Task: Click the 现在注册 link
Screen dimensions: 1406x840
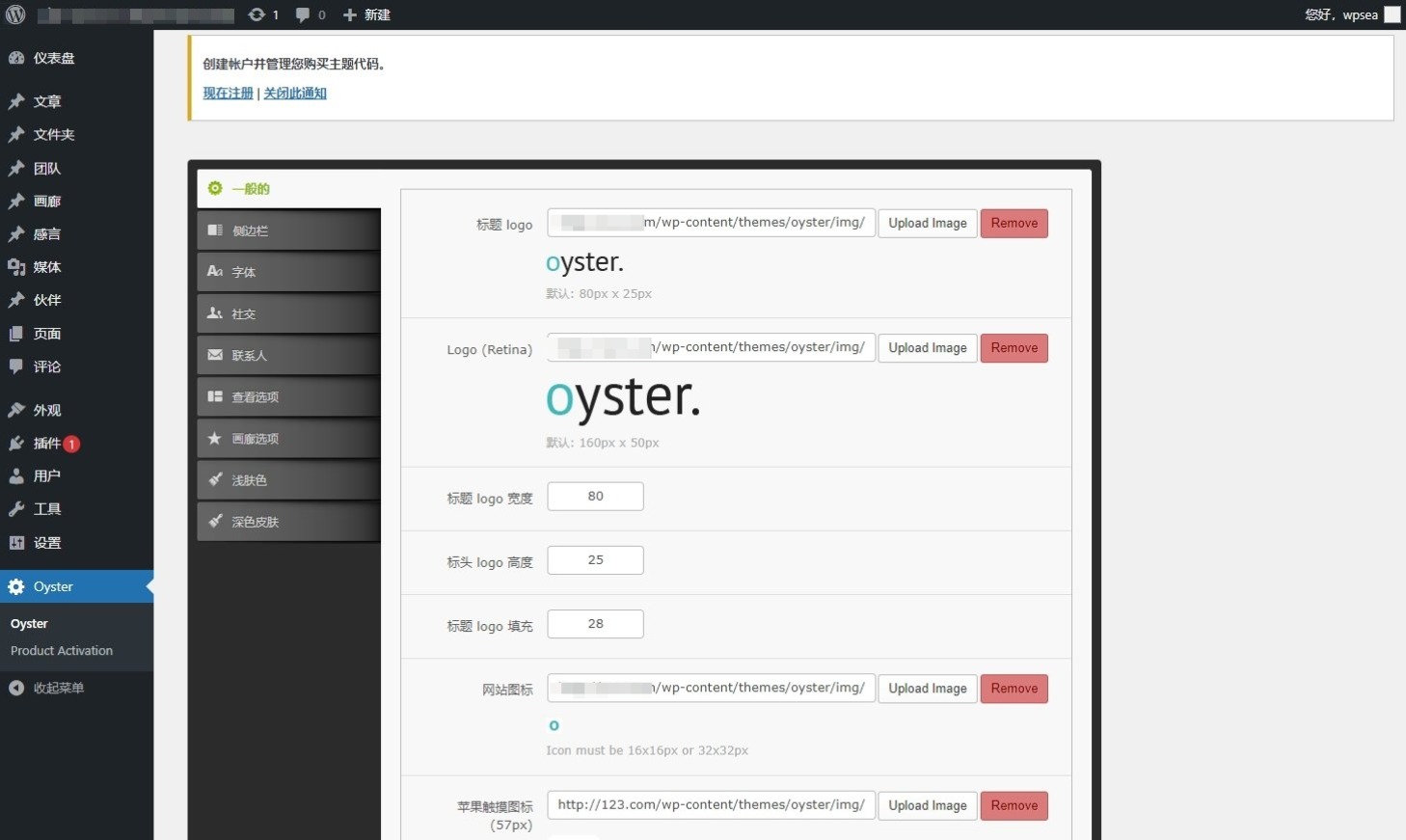Action: coord(228,93)
